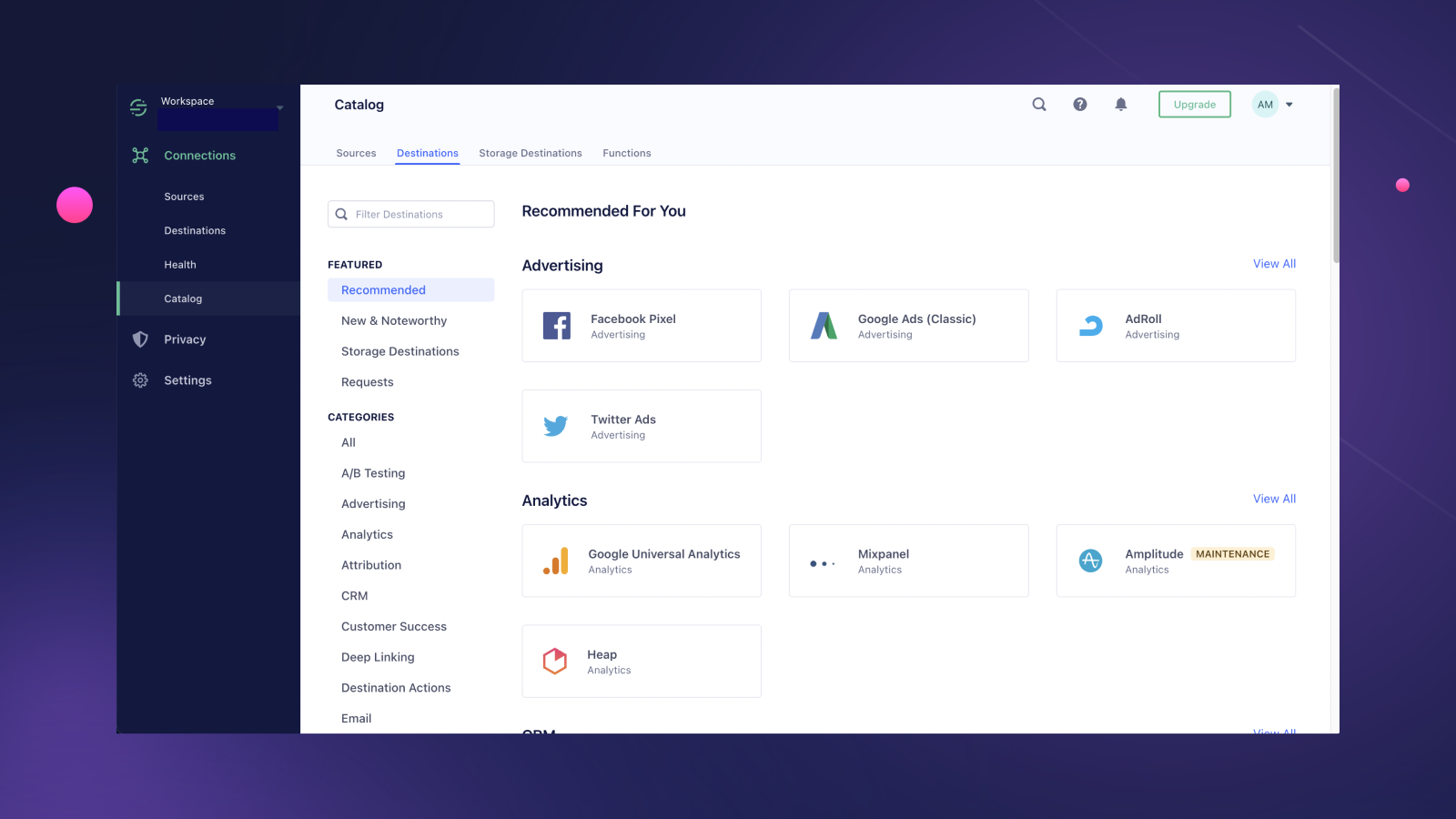Open the Connections icon in sidebar

[140, 156]
